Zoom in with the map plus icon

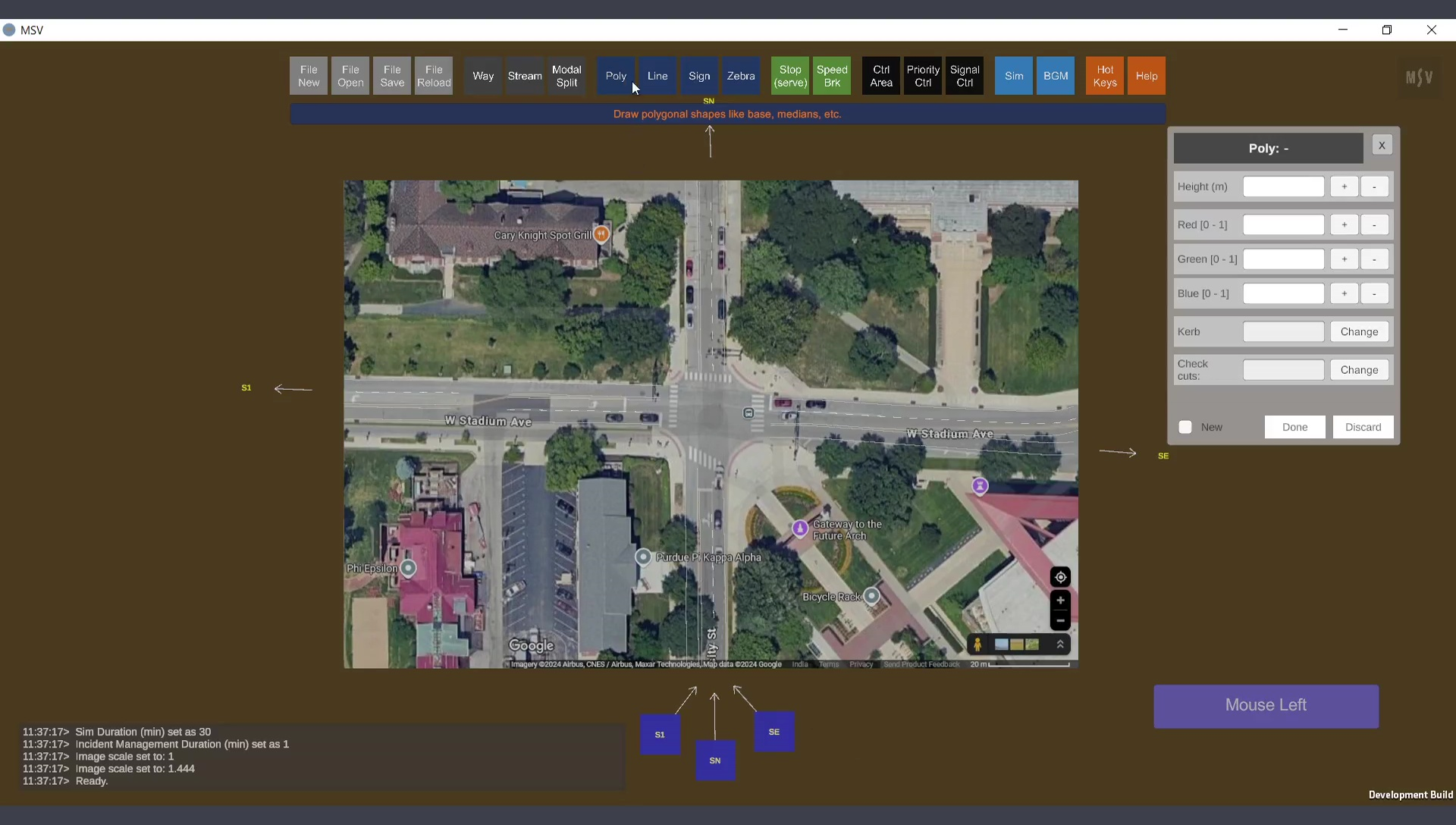point(1060,601)
